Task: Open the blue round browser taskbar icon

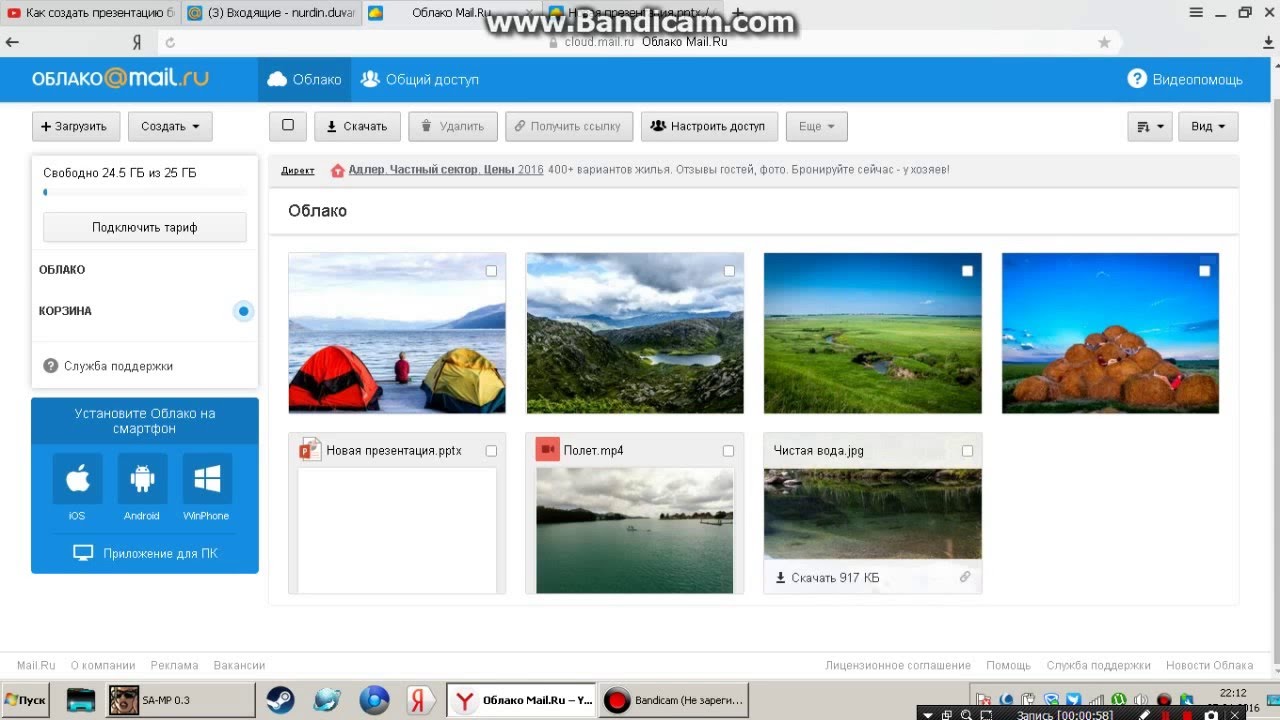Action: click(374, 700)
